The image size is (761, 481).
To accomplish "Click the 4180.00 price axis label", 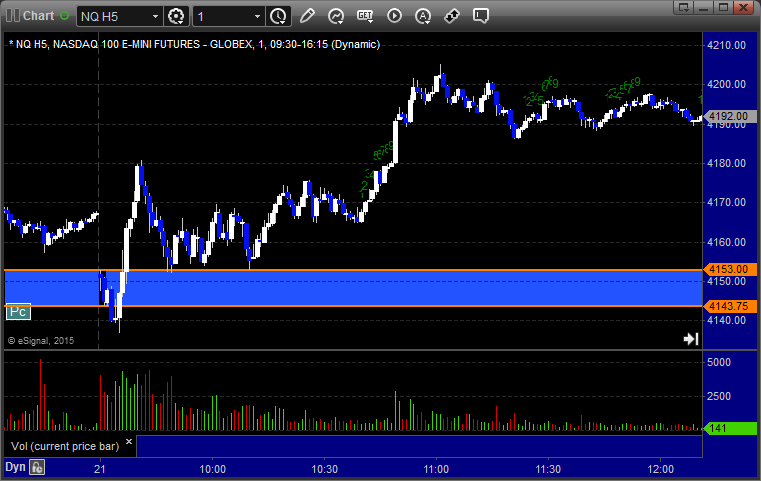I will (727, 164).
